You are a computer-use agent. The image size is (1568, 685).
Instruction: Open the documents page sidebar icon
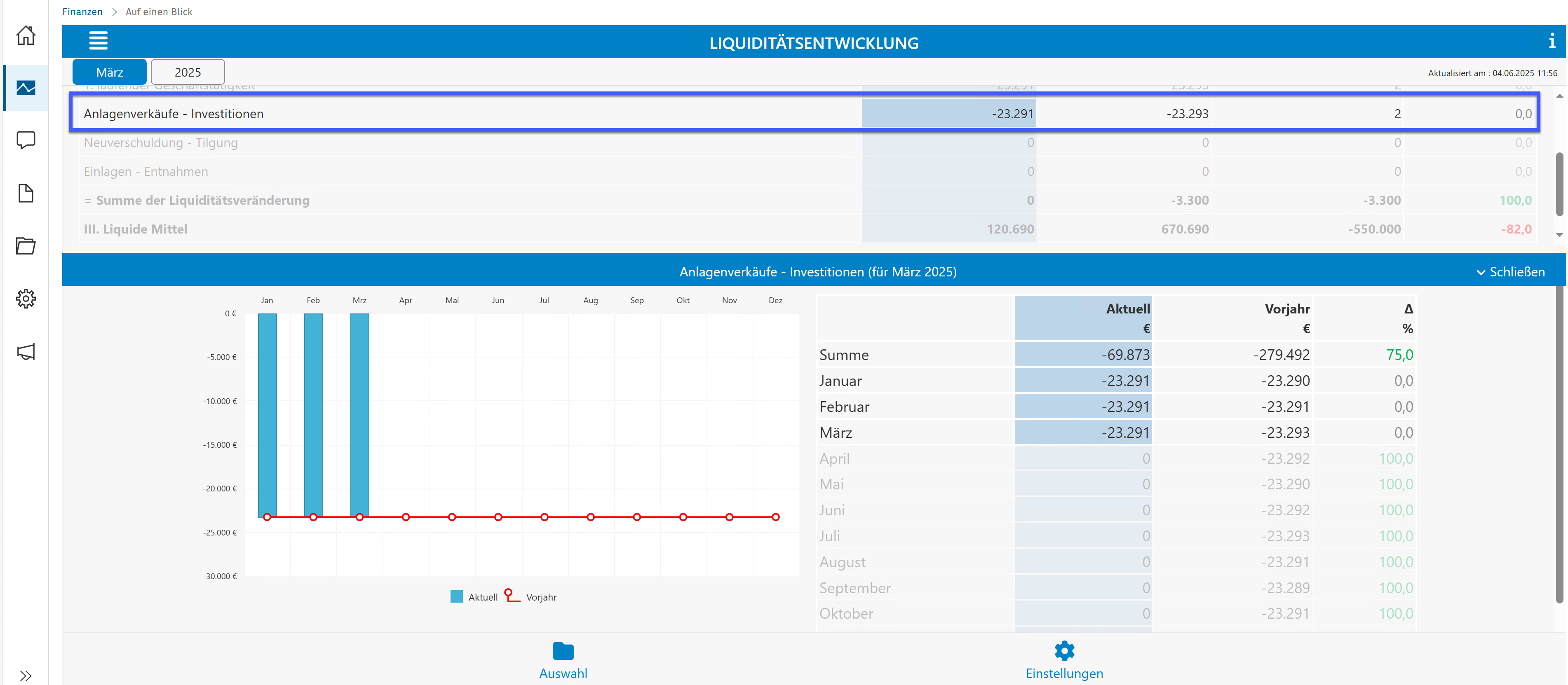[26, 194]
